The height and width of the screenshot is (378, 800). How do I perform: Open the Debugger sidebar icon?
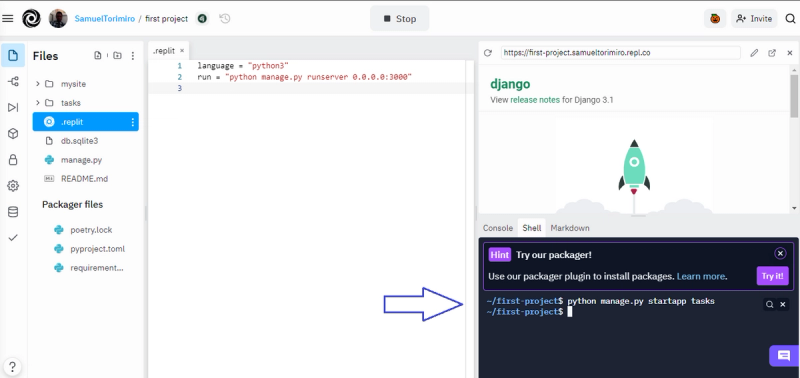click(13, 107)
